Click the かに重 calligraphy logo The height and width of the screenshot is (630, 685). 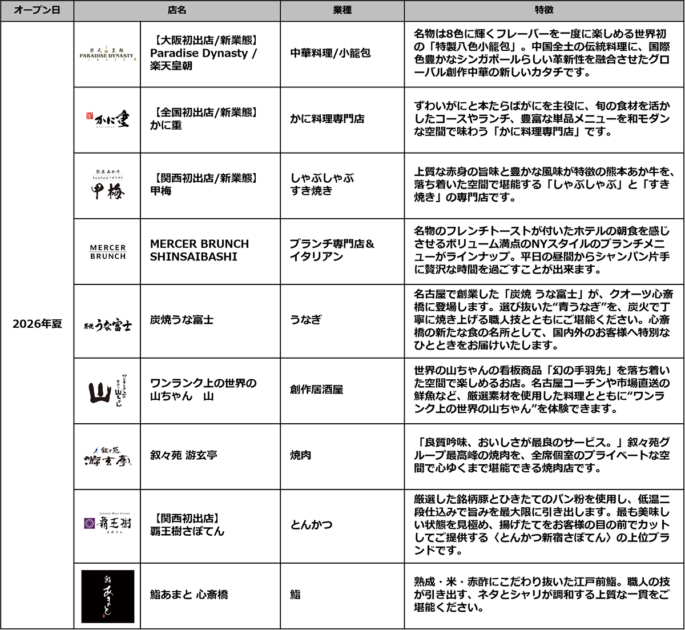coord(108,119)
